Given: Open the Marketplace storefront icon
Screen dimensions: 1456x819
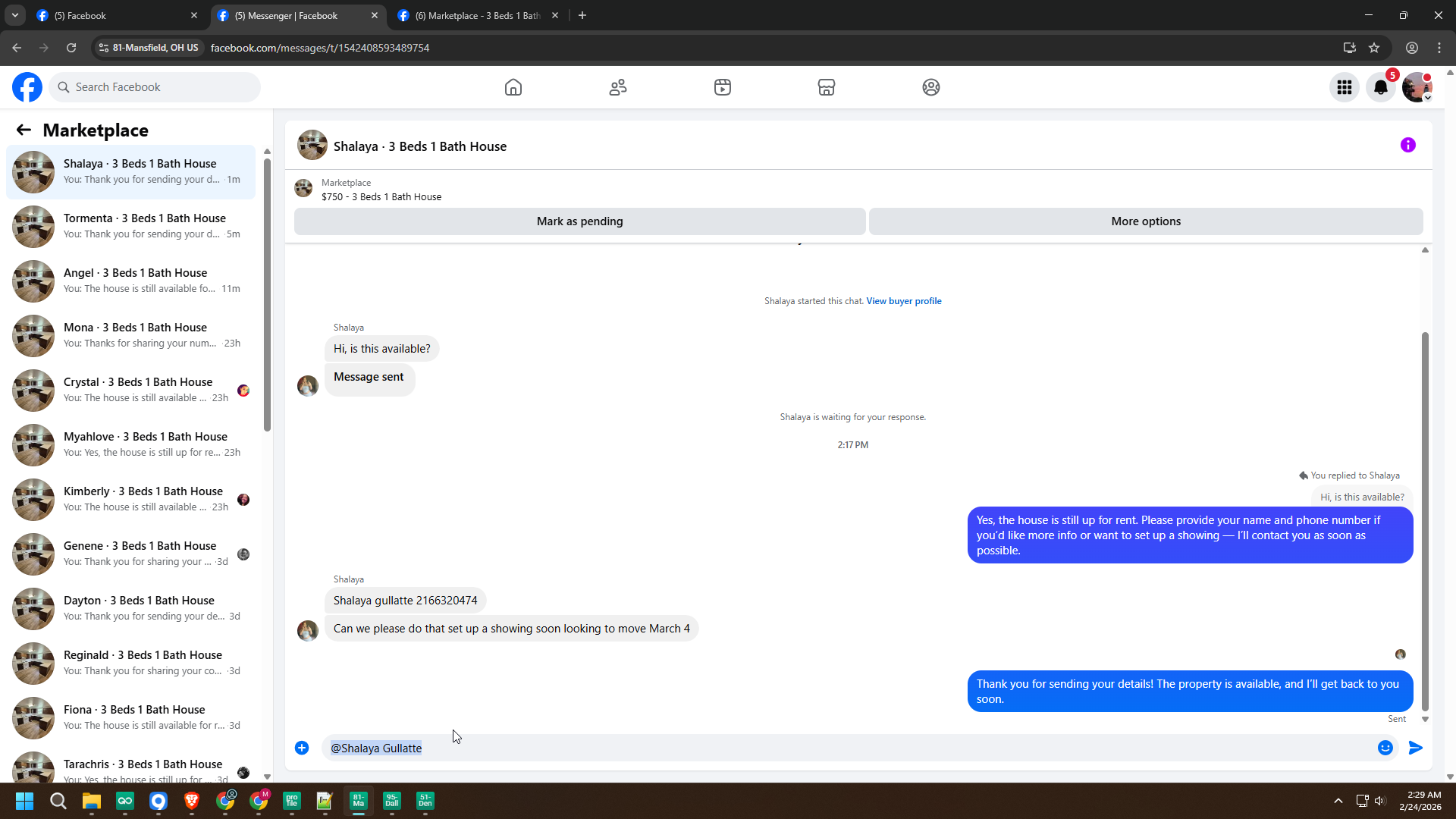Looking at the screenshot, I should [827, 87].
